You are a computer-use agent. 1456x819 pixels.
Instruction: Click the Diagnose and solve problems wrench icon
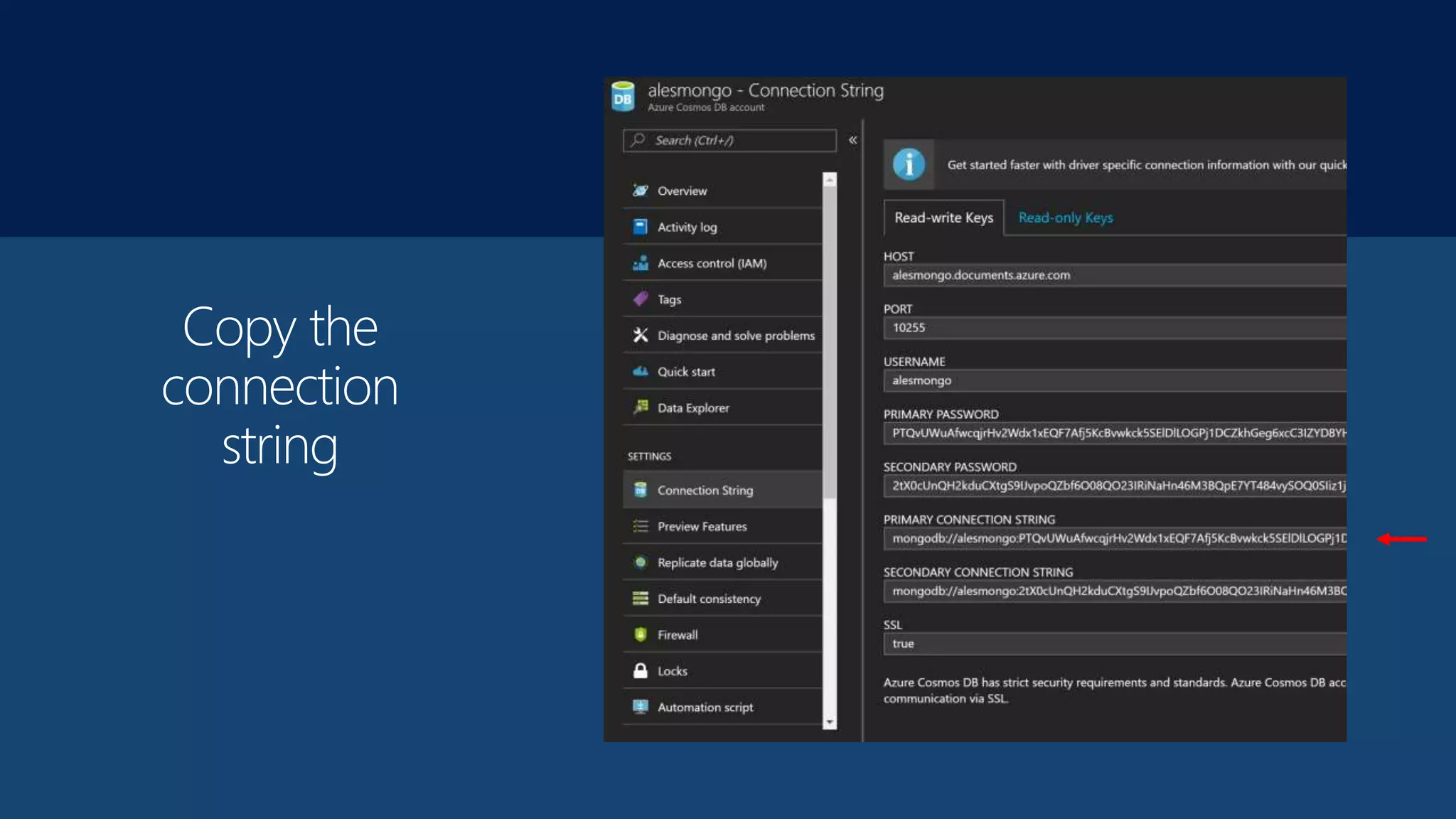(x=640, y=335)
